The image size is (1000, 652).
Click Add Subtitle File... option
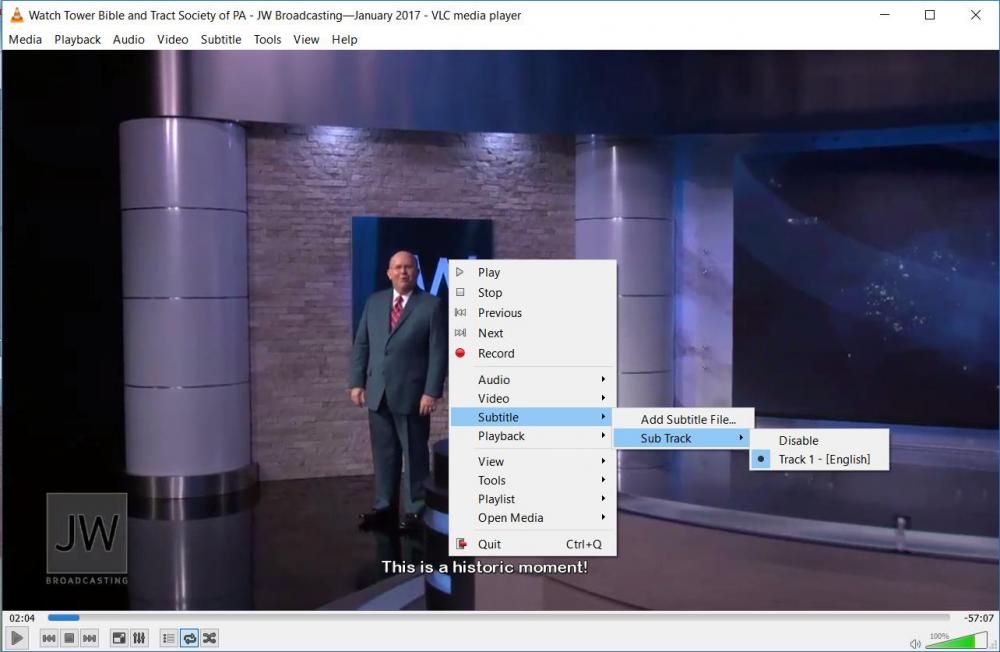coord(687,420)
